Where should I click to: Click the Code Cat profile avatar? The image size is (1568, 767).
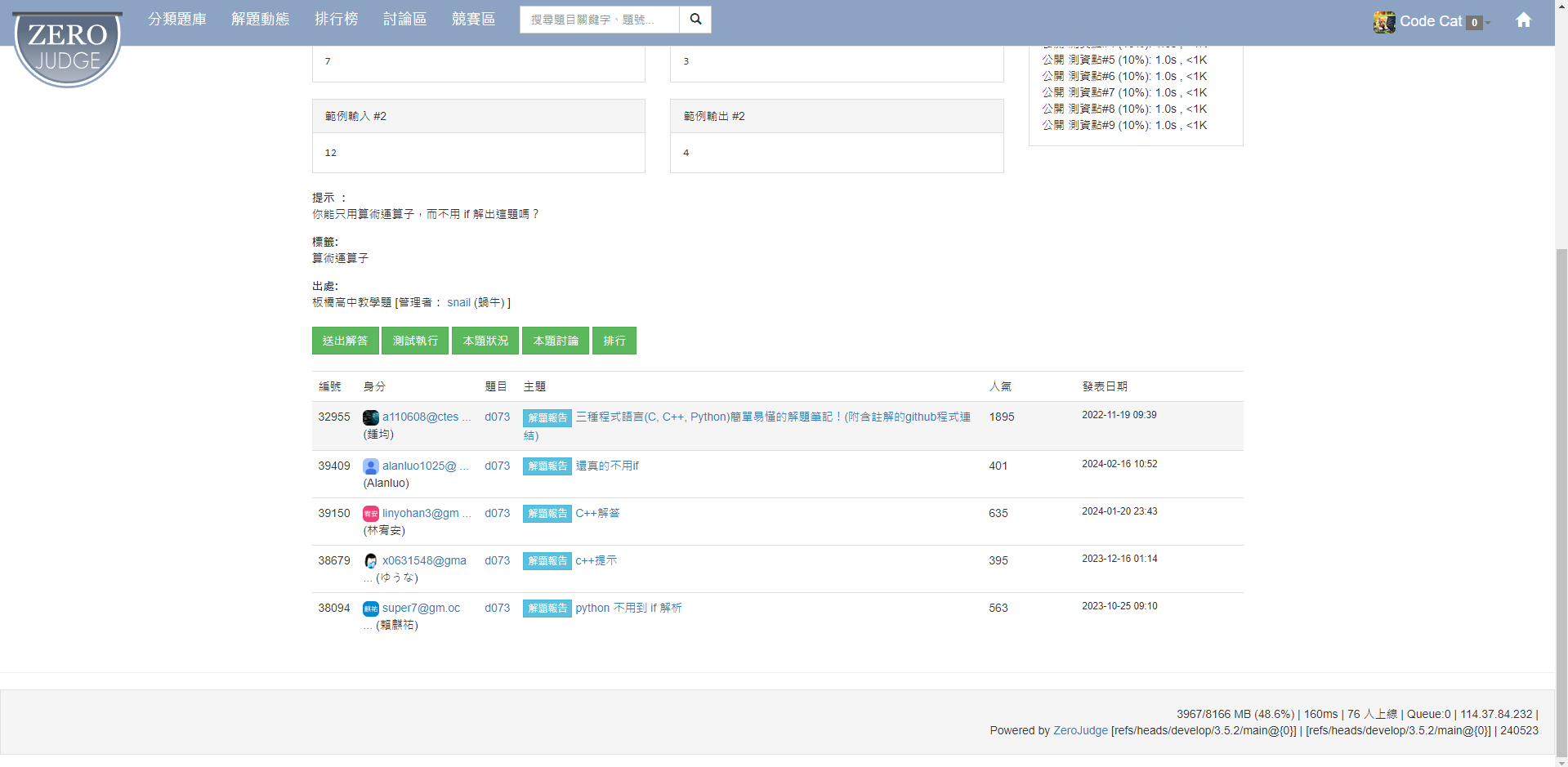coord(1384,22)
